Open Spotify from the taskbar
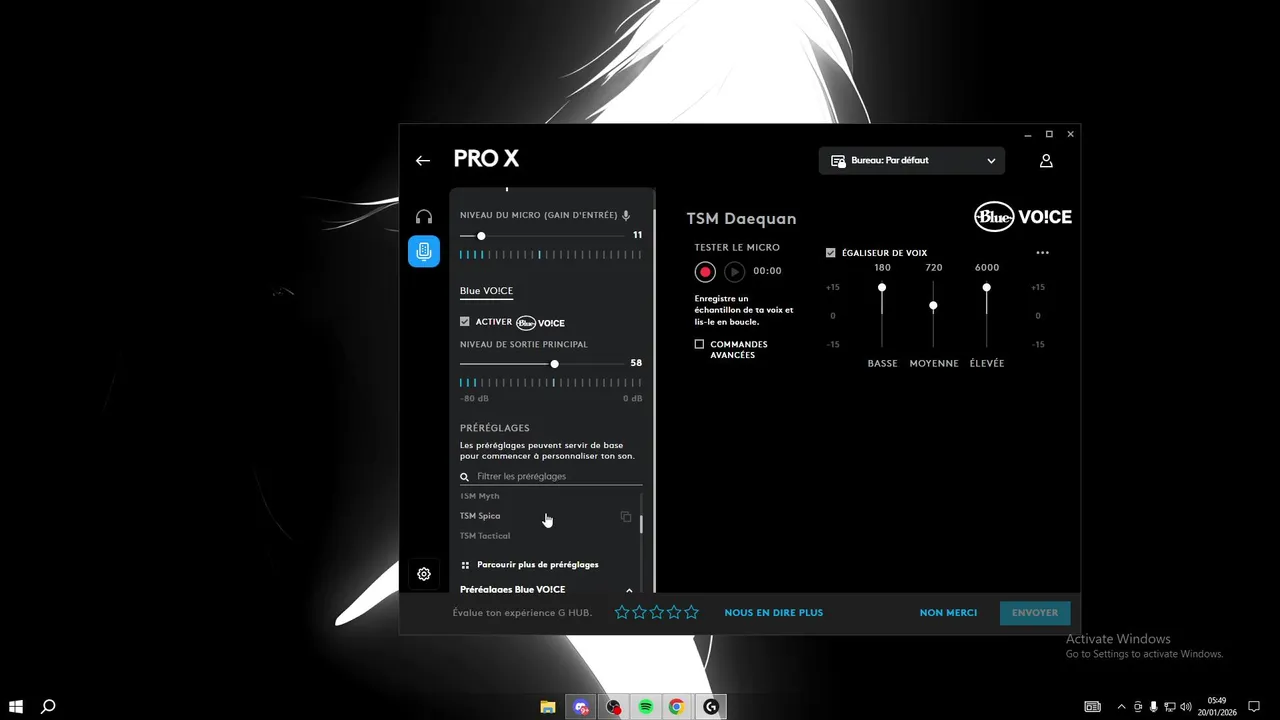 click(646, 707)
